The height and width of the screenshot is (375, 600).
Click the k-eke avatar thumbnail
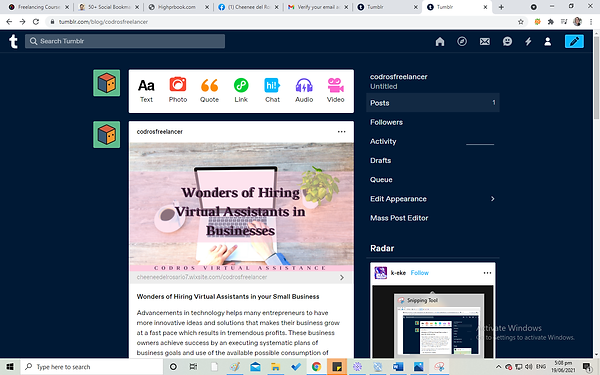click(380, 273)
